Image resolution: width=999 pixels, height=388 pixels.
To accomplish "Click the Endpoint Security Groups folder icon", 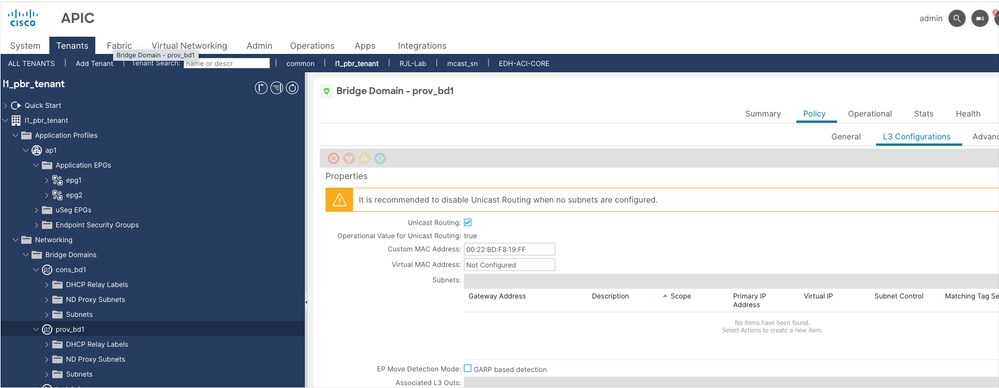I will [47, 225].
